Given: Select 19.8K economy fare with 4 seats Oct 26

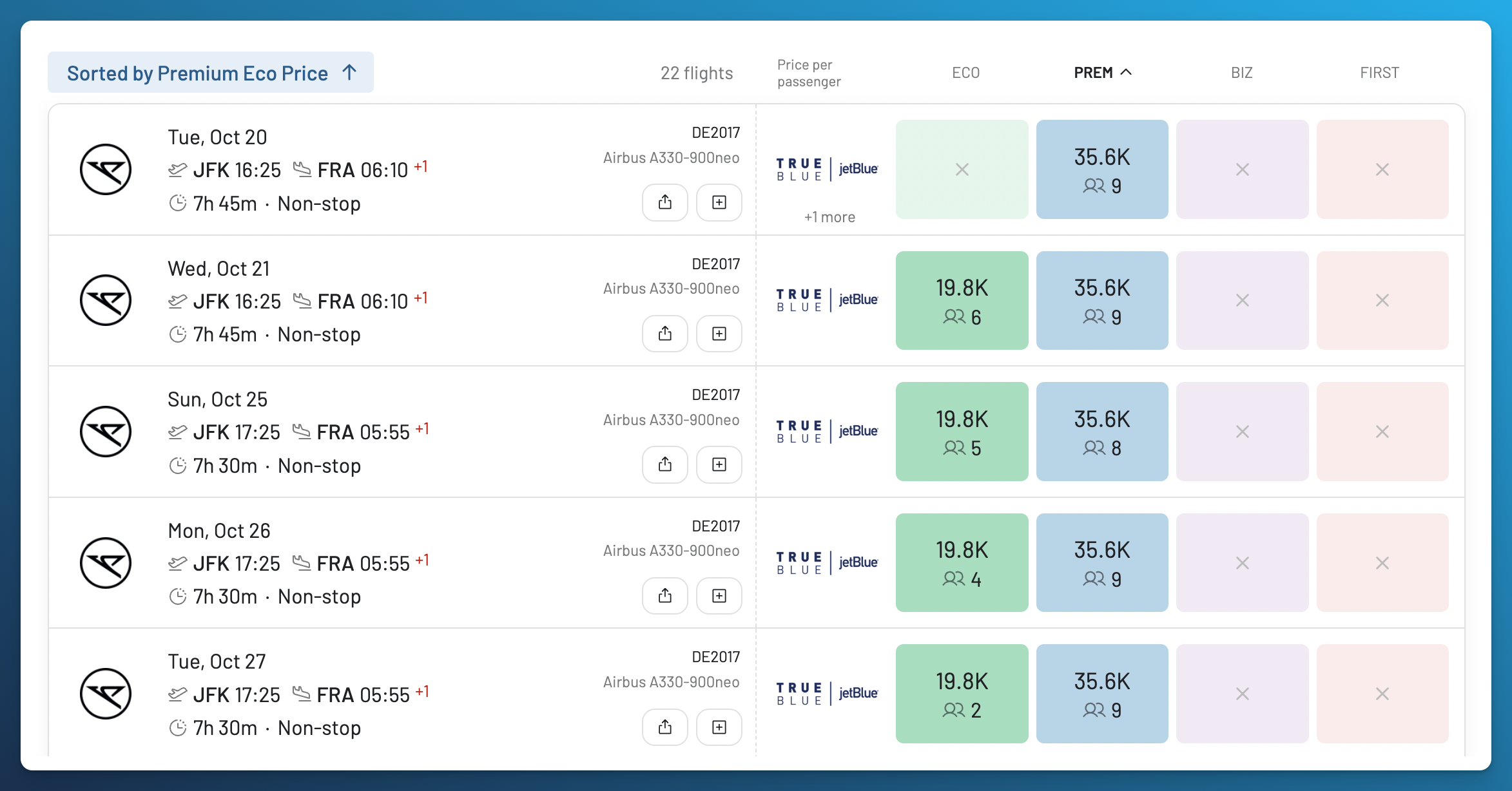Looking at the screenshot, I should 962,563.
